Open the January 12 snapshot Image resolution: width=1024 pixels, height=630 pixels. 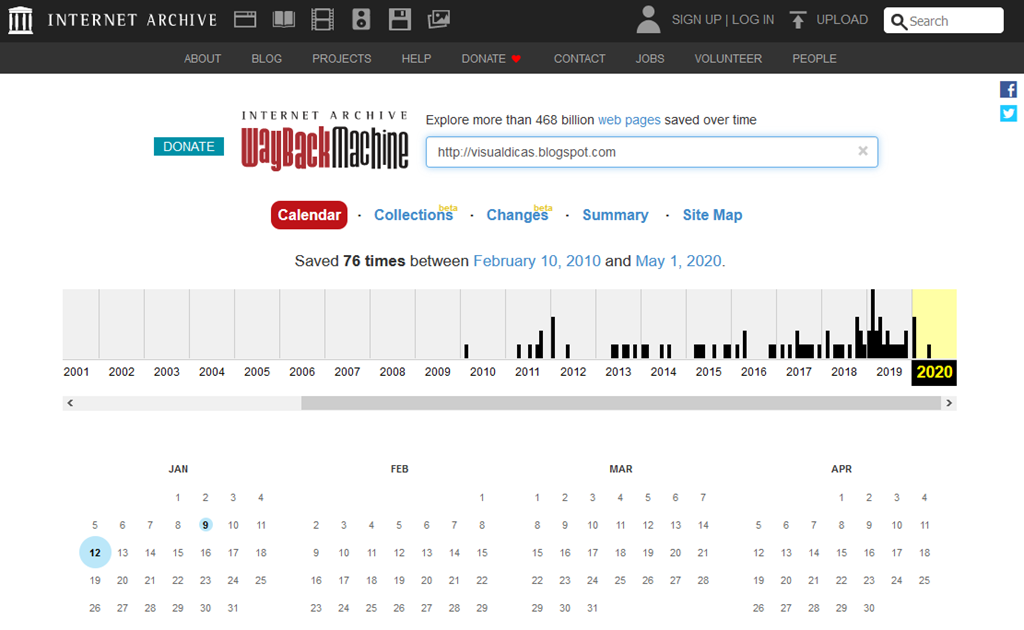[95, 552]
